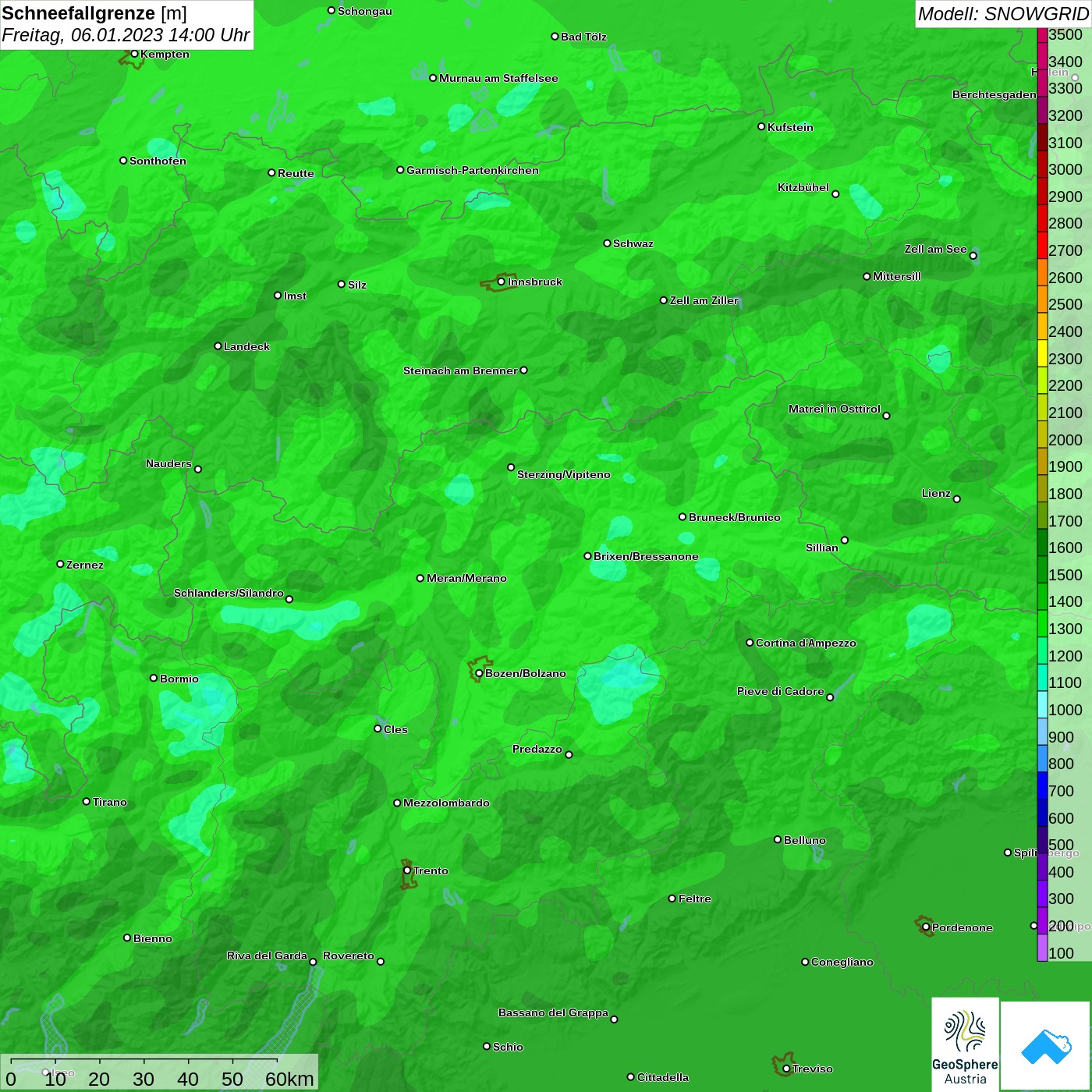Click the 'Riva del Garda' label

(268, 955)
